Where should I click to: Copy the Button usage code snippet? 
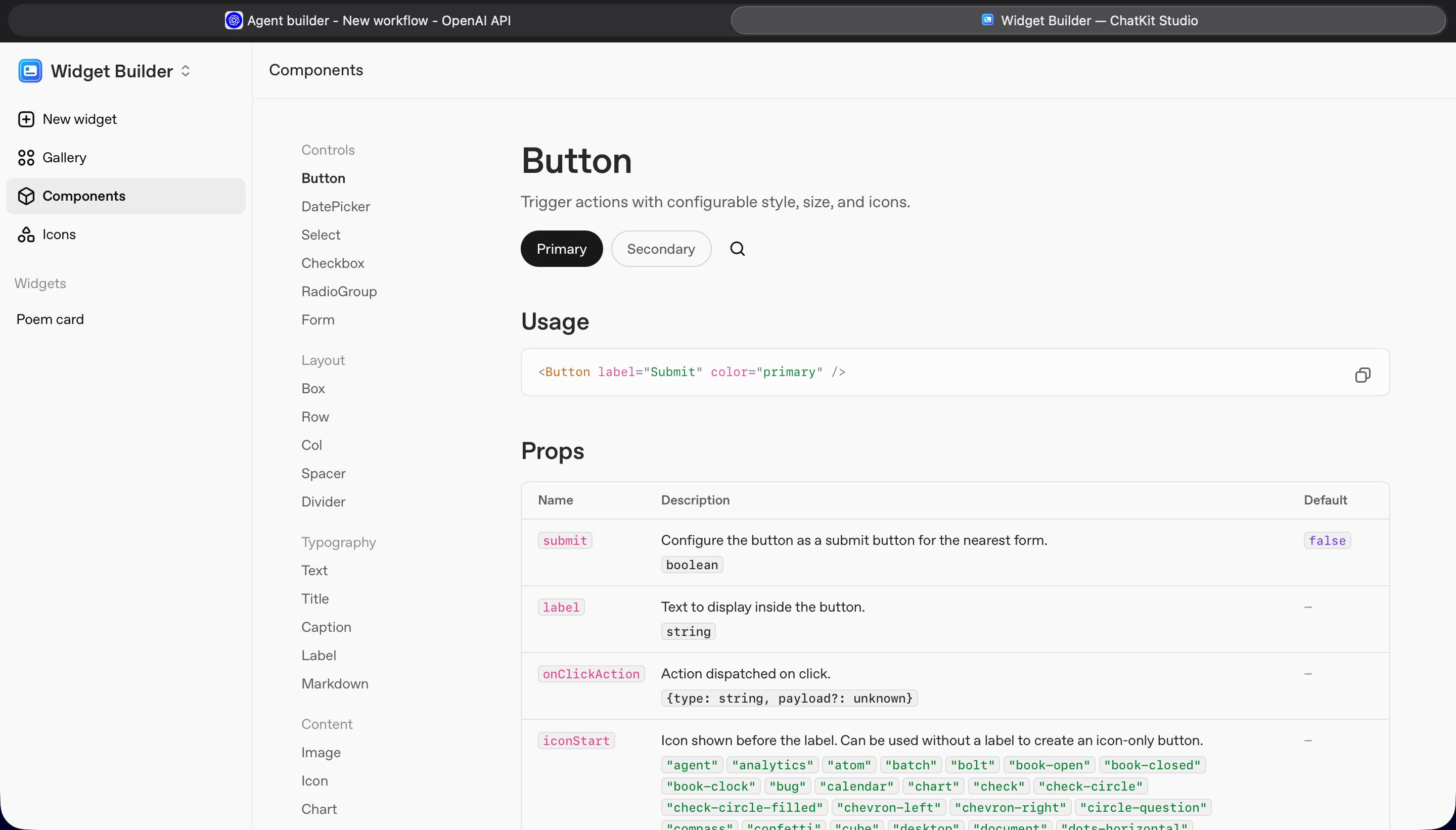(1362, 375)
